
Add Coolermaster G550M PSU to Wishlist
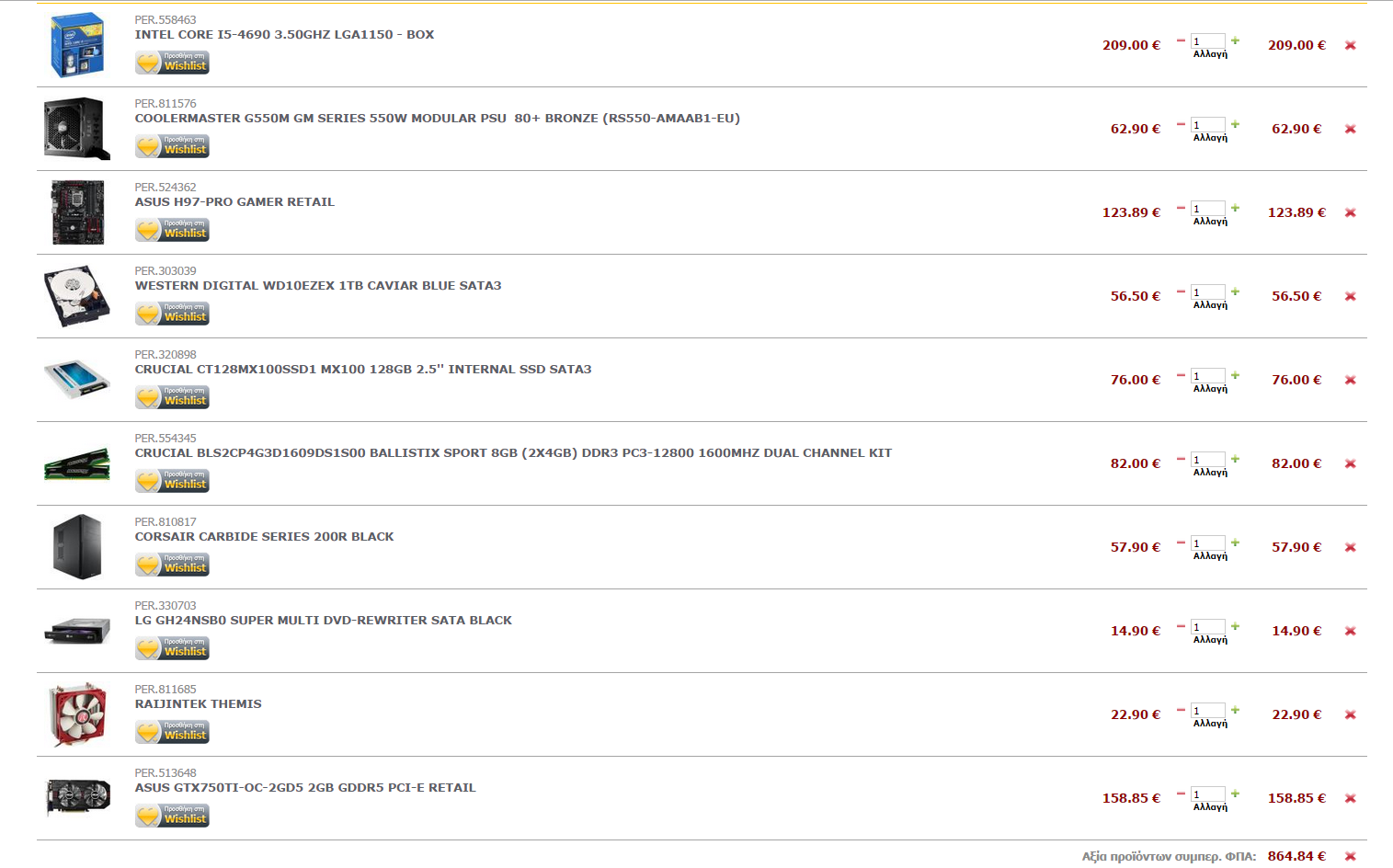(x=172, y=146)
